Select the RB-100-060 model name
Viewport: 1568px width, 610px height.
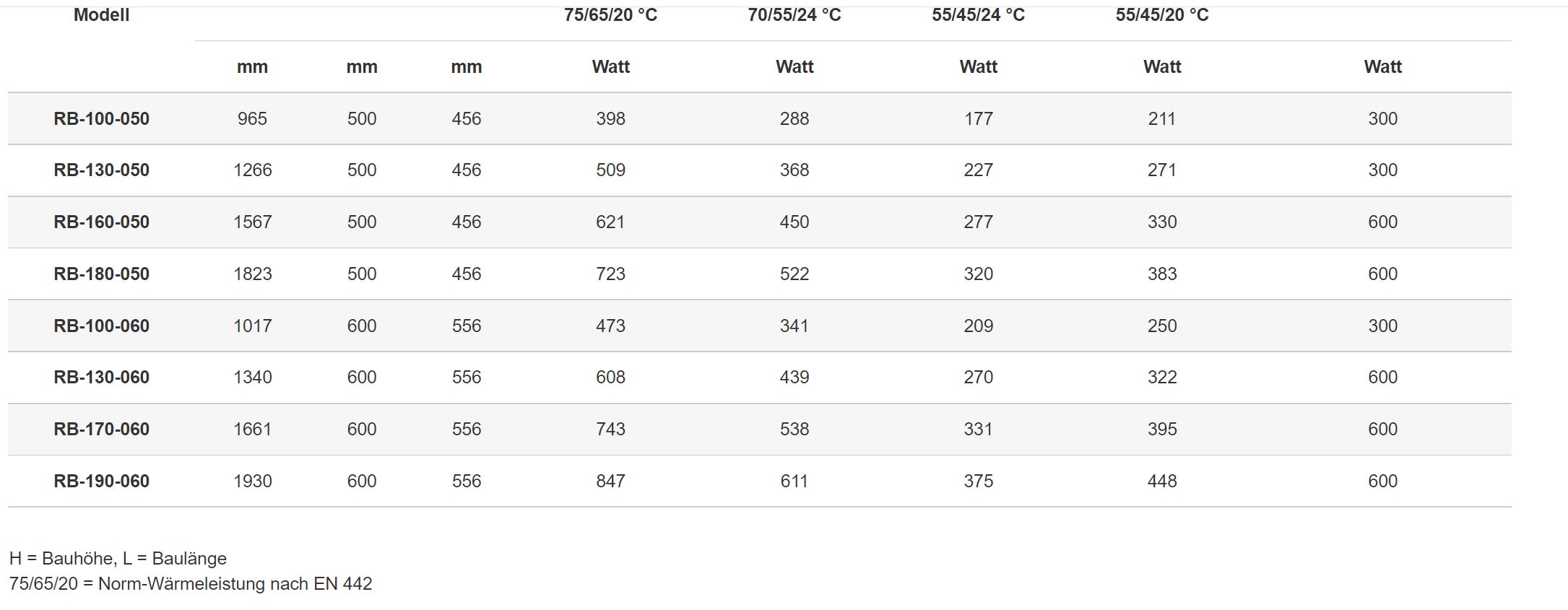tap(101, 326)
